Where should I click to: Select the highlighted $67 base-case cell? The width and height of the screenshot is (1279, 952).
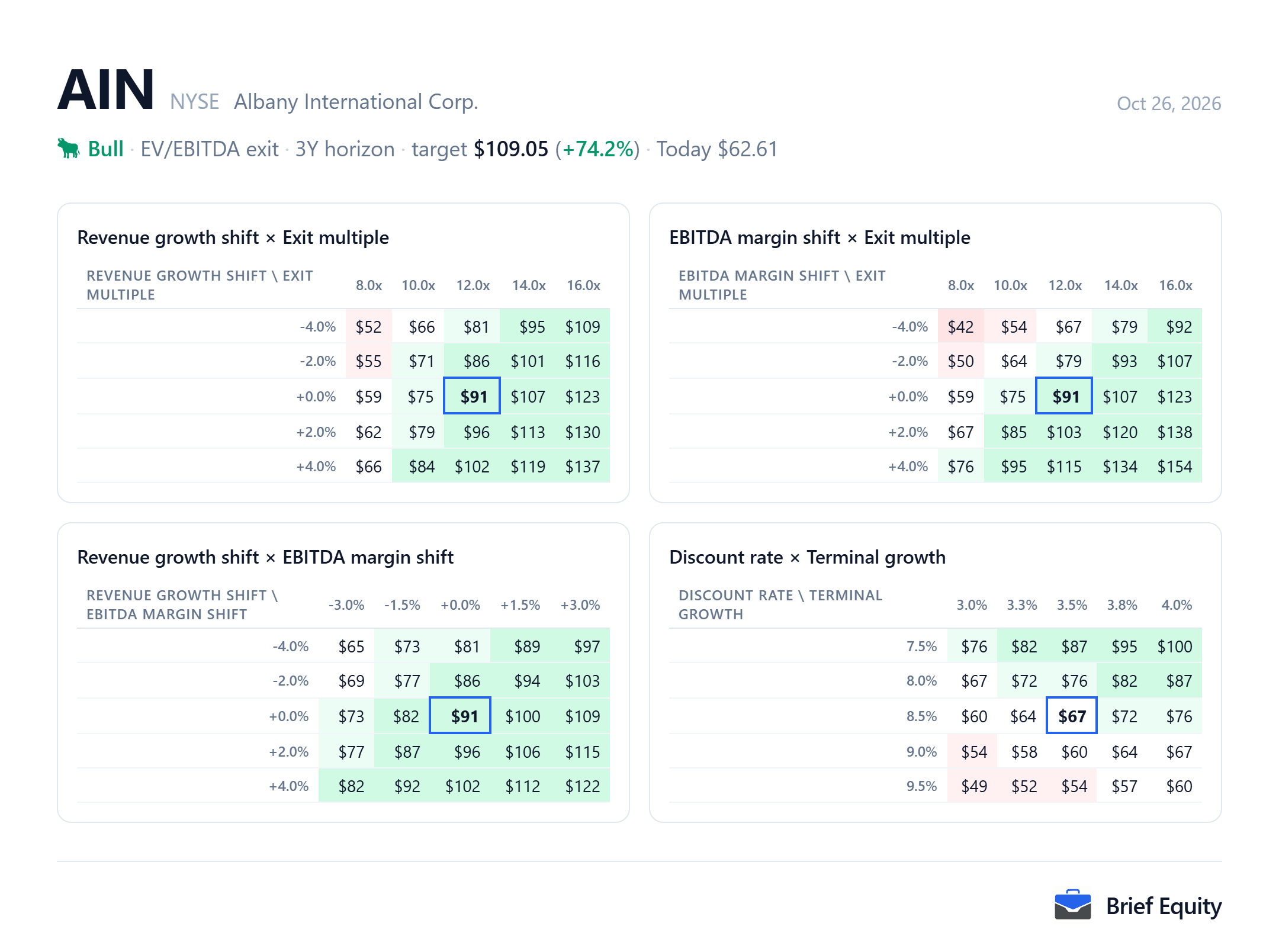(1072, 716)
